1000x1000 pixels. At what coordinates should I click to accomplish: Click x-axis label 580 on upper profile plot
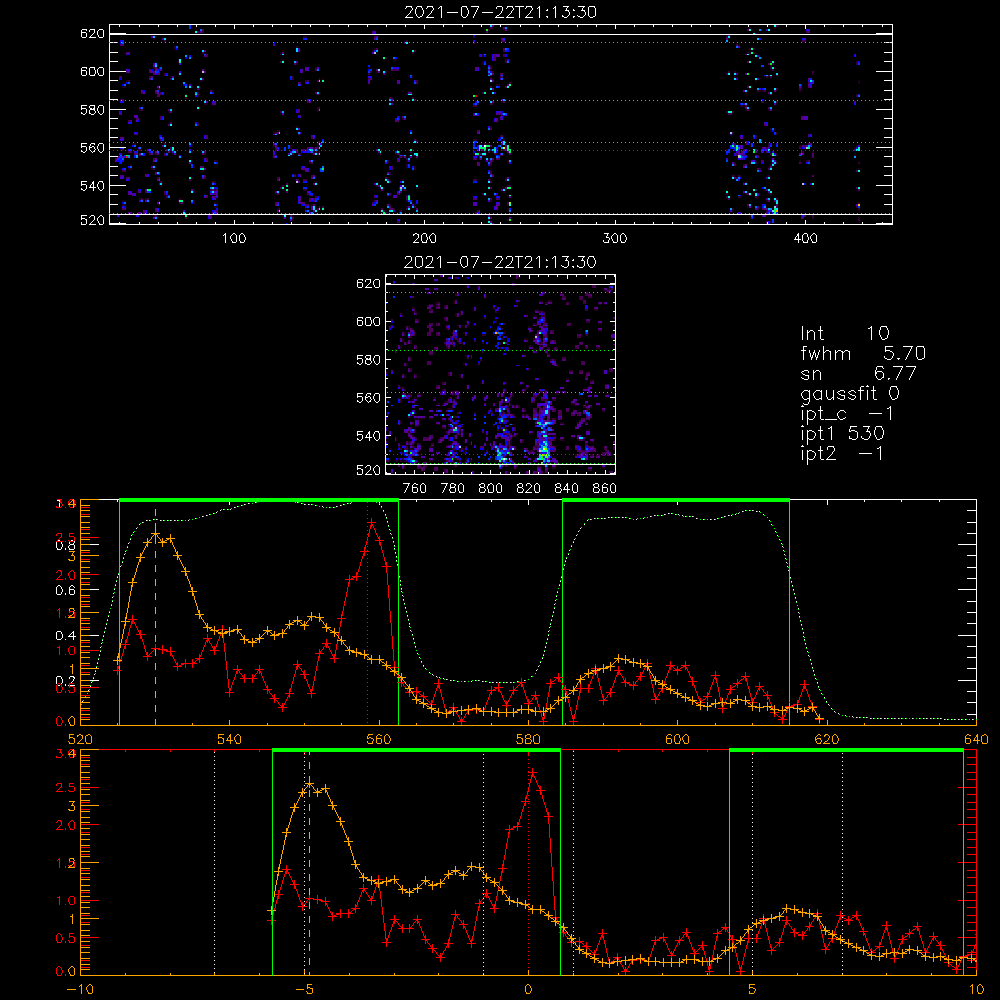(x=528, y=739)
